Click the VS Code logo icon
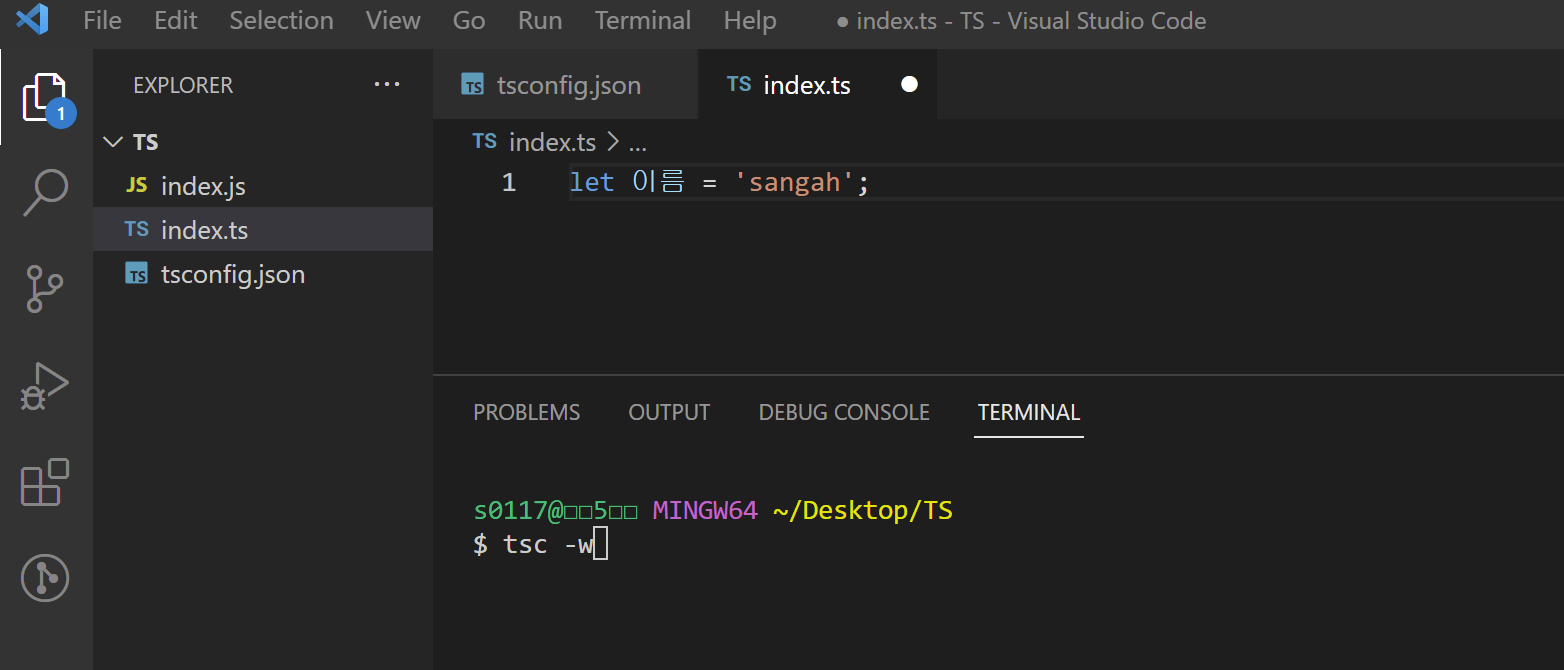This screenshot has height=670, width=1564. pyautogui.click(x=32, y=20)
